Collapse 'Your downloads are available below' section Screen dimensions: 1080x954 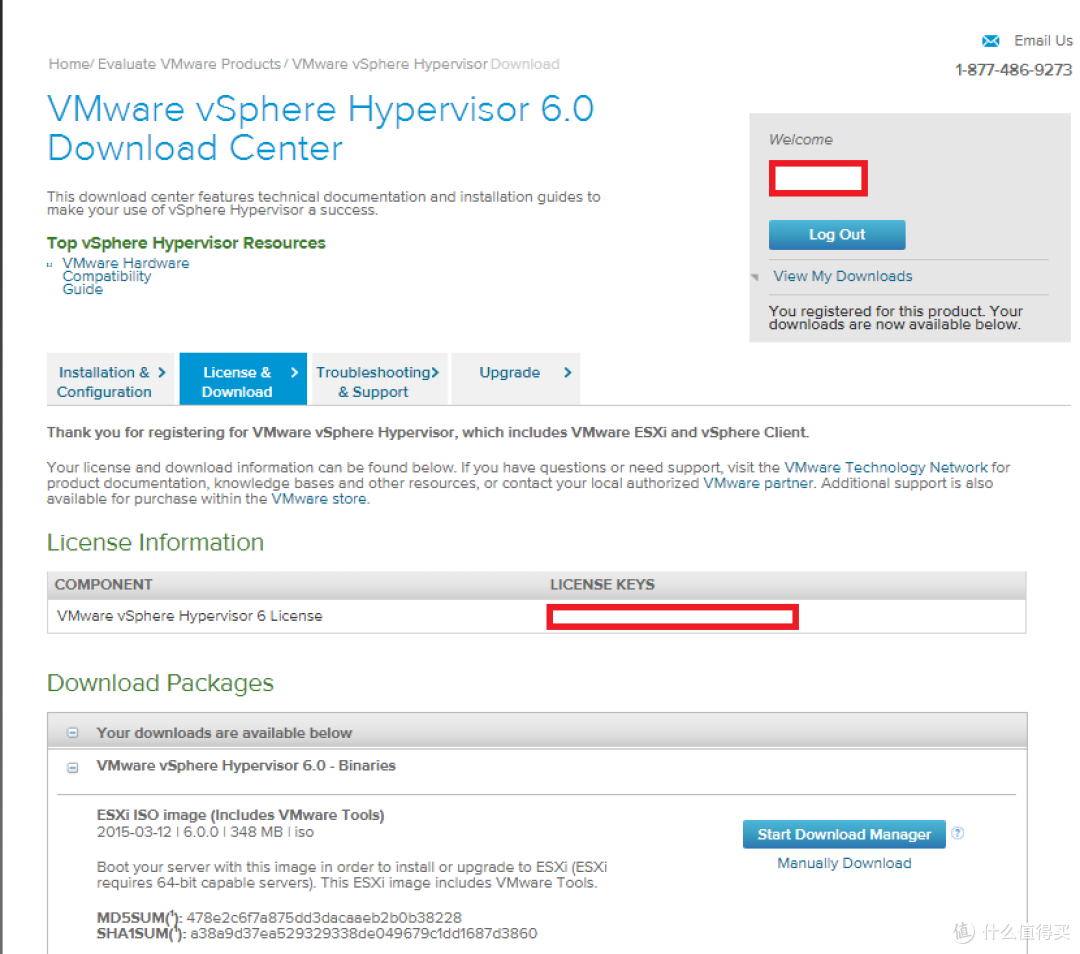(72, 733)
